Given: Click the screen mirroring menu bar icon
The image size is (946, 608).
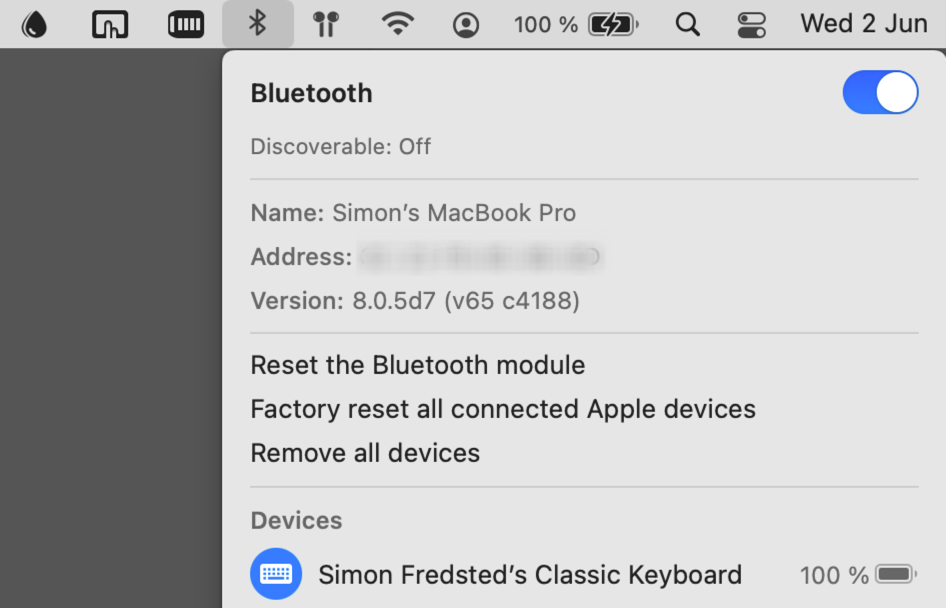Looking at the screenshot, I should tap(110, 24).
